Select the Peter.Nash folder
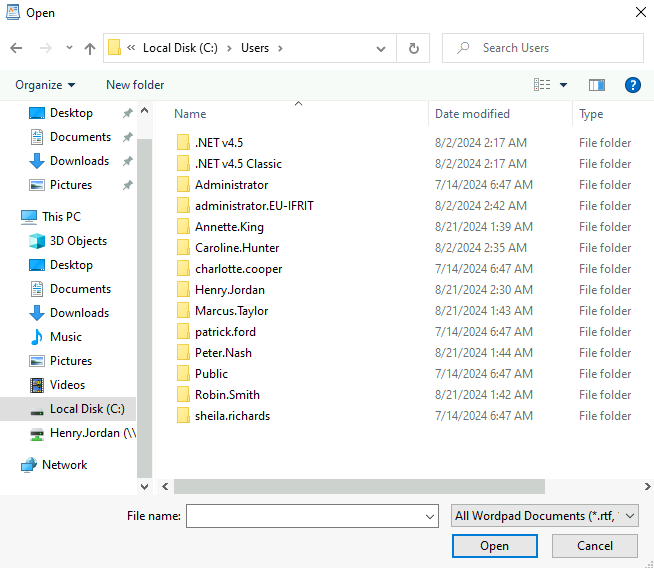This screenshot has width=654, height=568. [223, 353]
